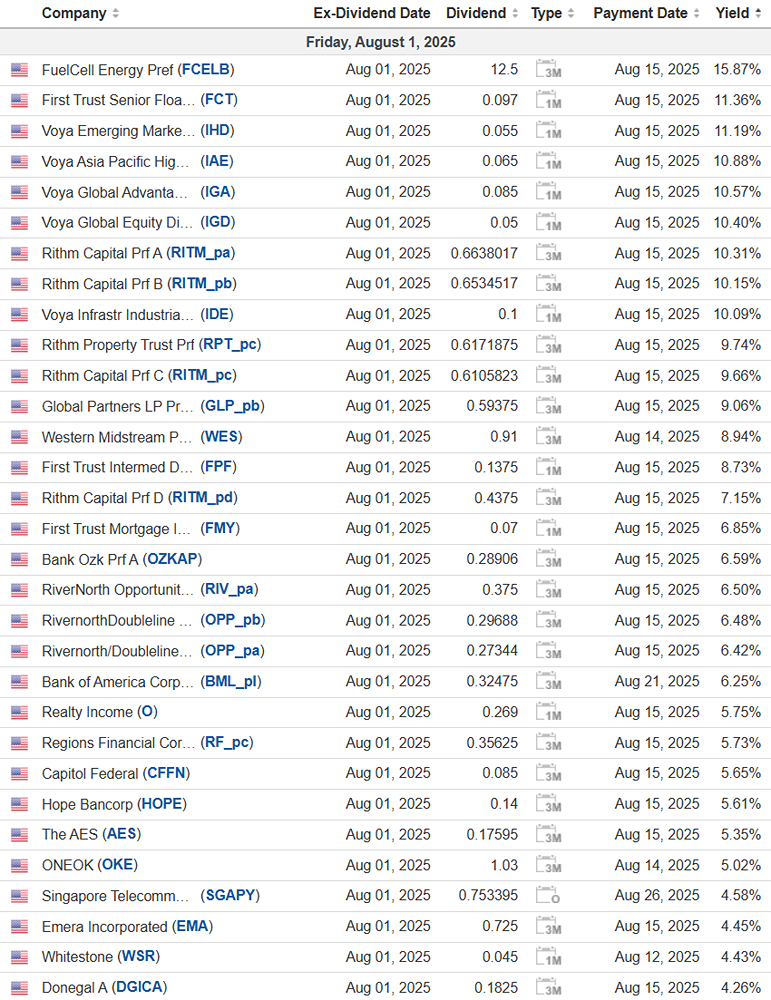Viewport: 771px width, 1000px height.
Task: Click the flag icon next to Realty Income
Action: (x=19, y=712)
